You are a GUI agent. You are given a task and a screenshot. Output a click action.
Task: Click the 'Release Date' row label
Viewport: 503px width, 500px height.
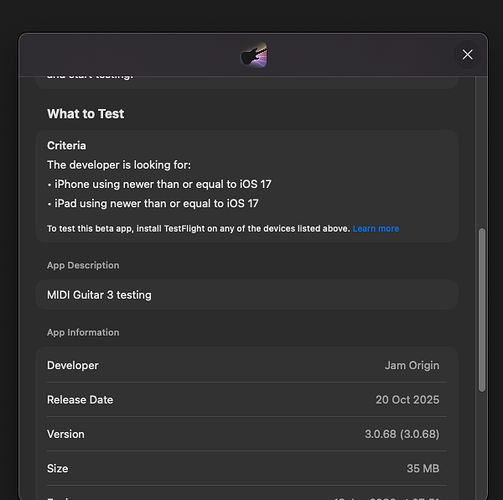pos(80,400)
